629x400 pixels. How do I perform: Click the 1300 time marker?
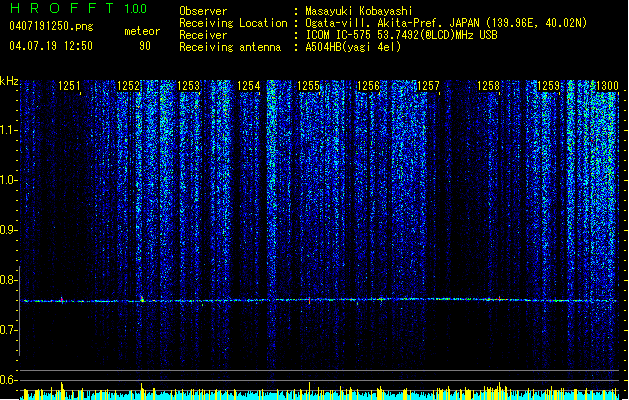[607, 86]
